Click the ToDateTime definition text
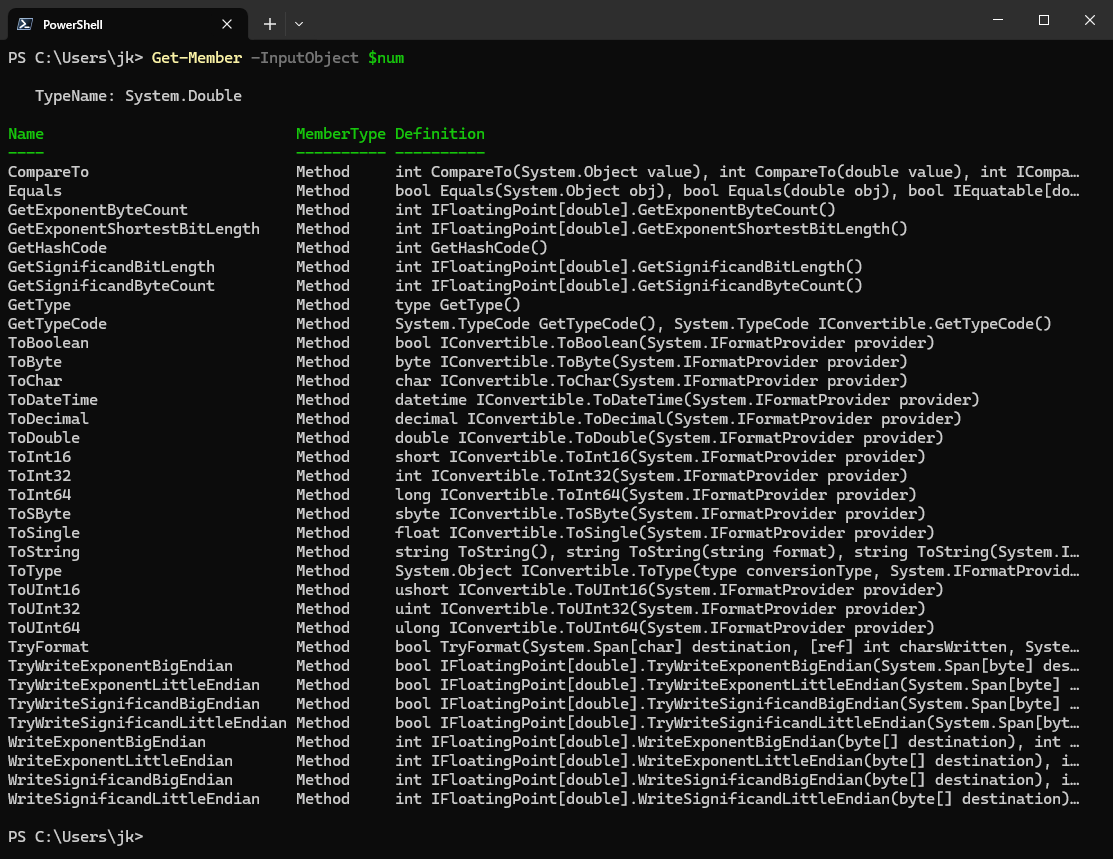This screenshot has width=1113, height=859. tap(687, 400)
